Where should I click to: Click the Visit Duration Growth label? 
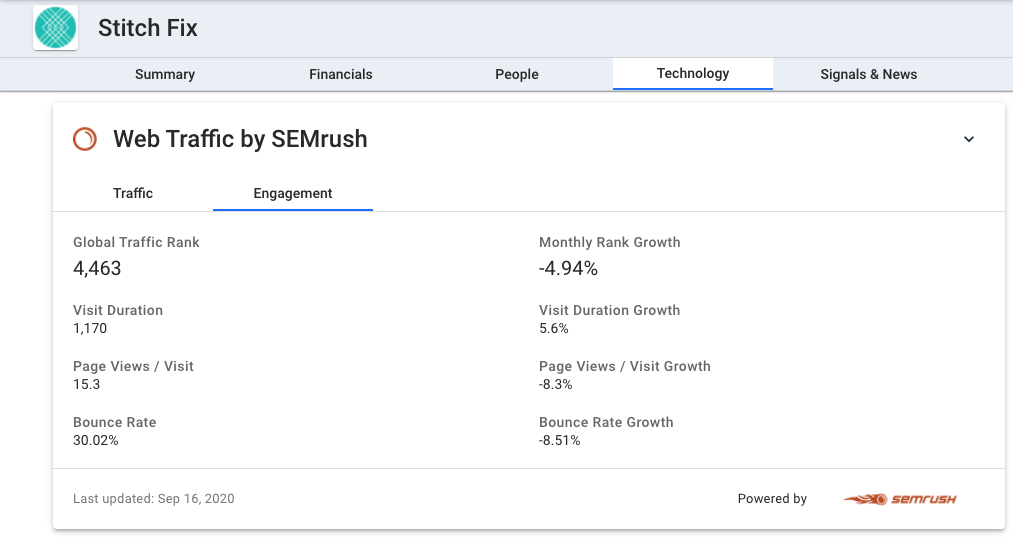coord(610,310)
